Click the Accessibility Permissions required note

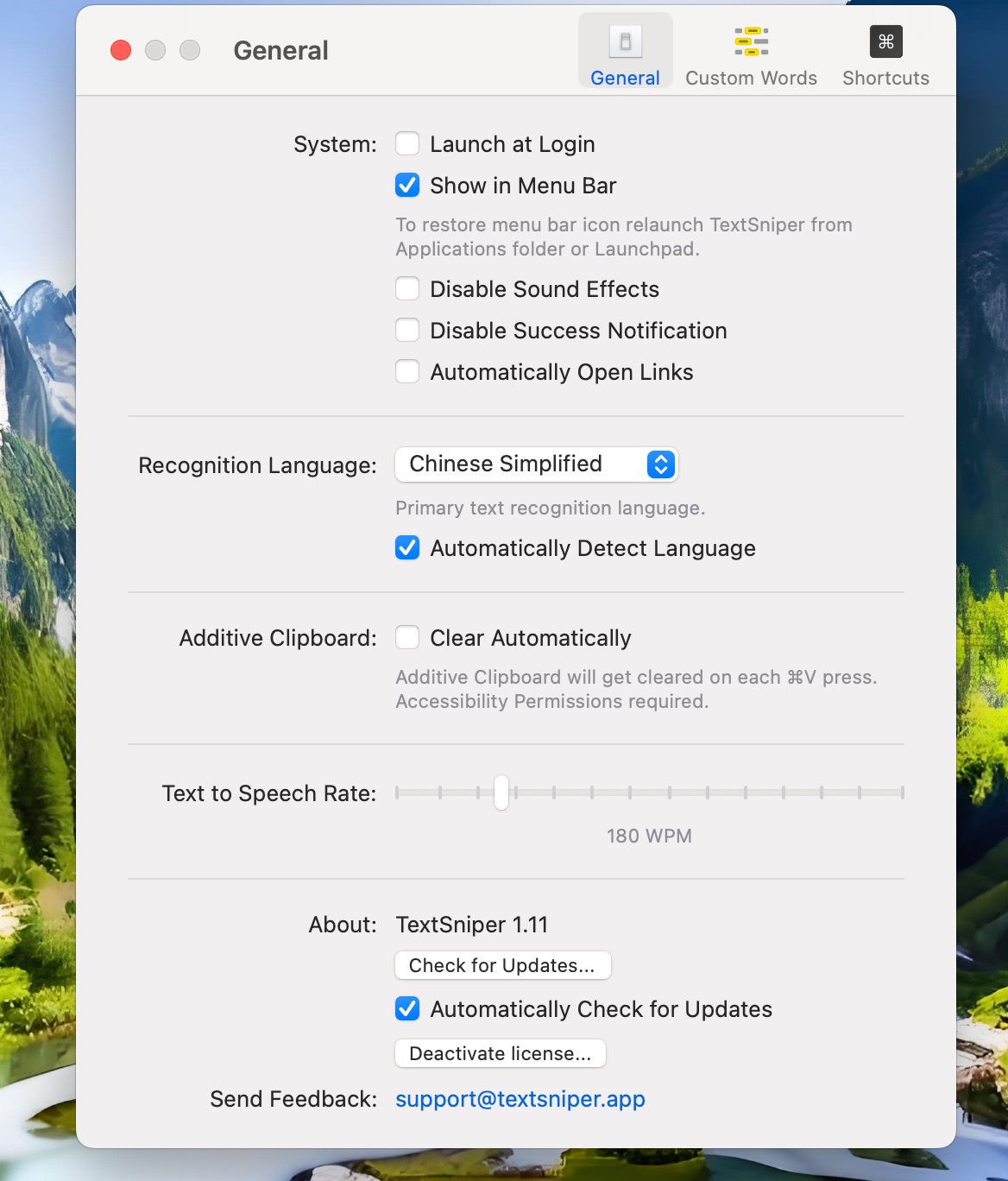(x=552, y=701)
